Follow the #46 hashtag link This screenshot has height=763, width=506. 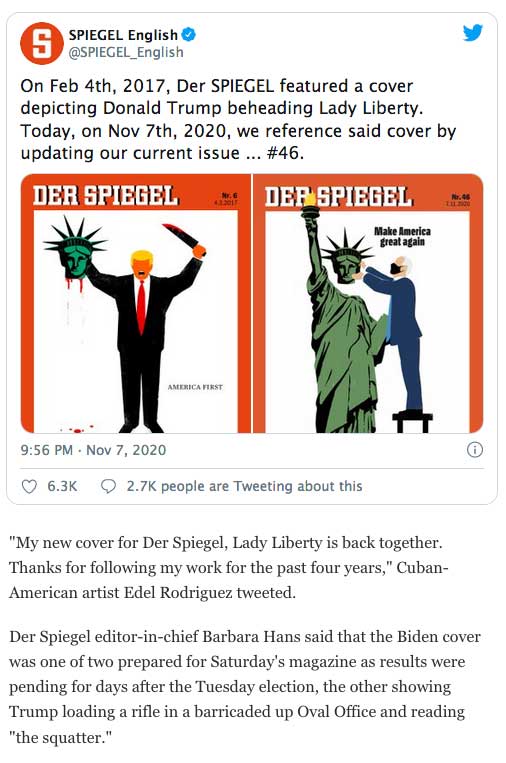click(x=283, y=153)
